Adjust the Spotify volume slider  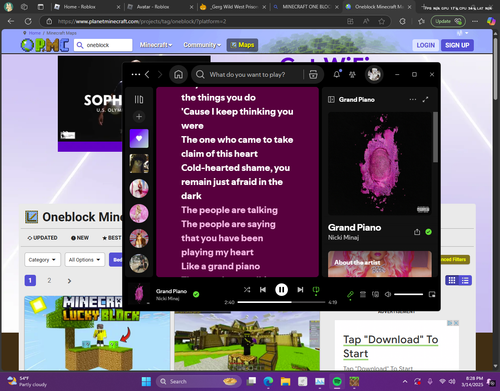(409, 294)
